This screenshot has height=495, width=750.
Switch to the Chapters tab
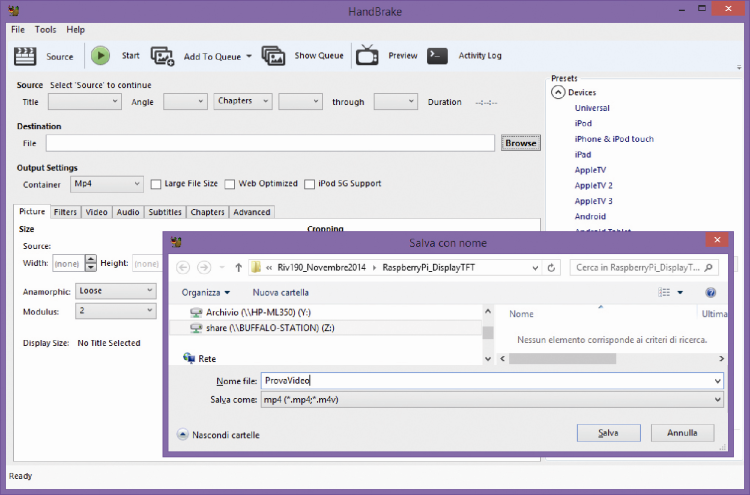click(x=208, y=212)
